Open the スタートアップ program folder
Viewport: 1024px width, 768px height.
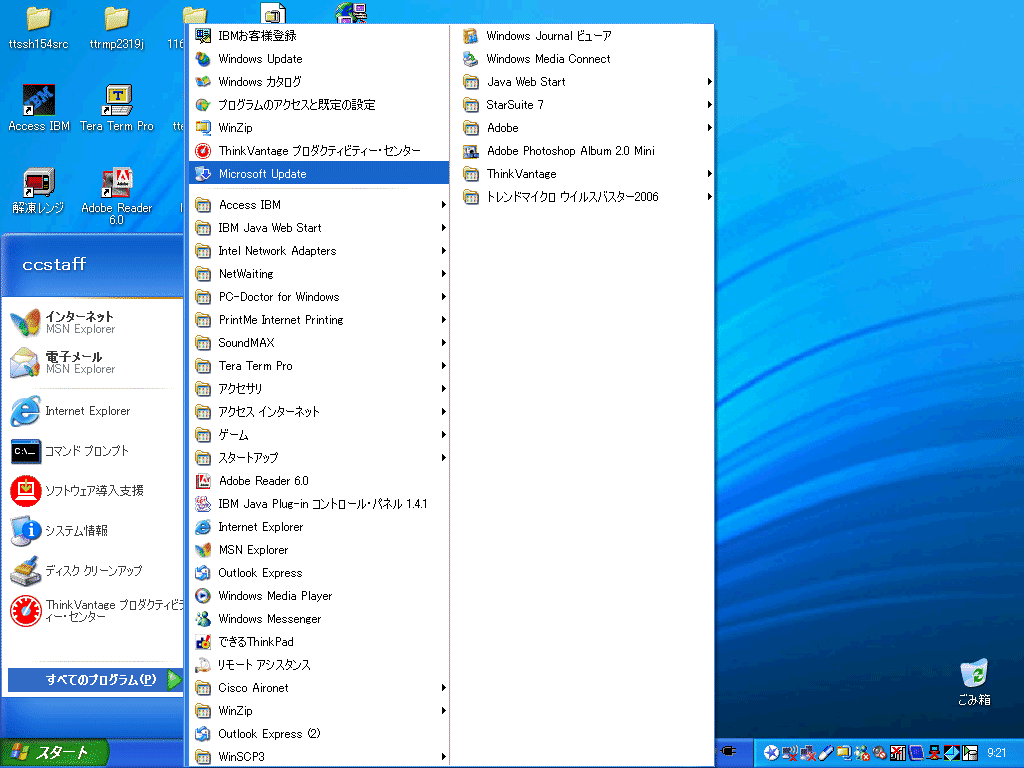click(x=319, y=458)
